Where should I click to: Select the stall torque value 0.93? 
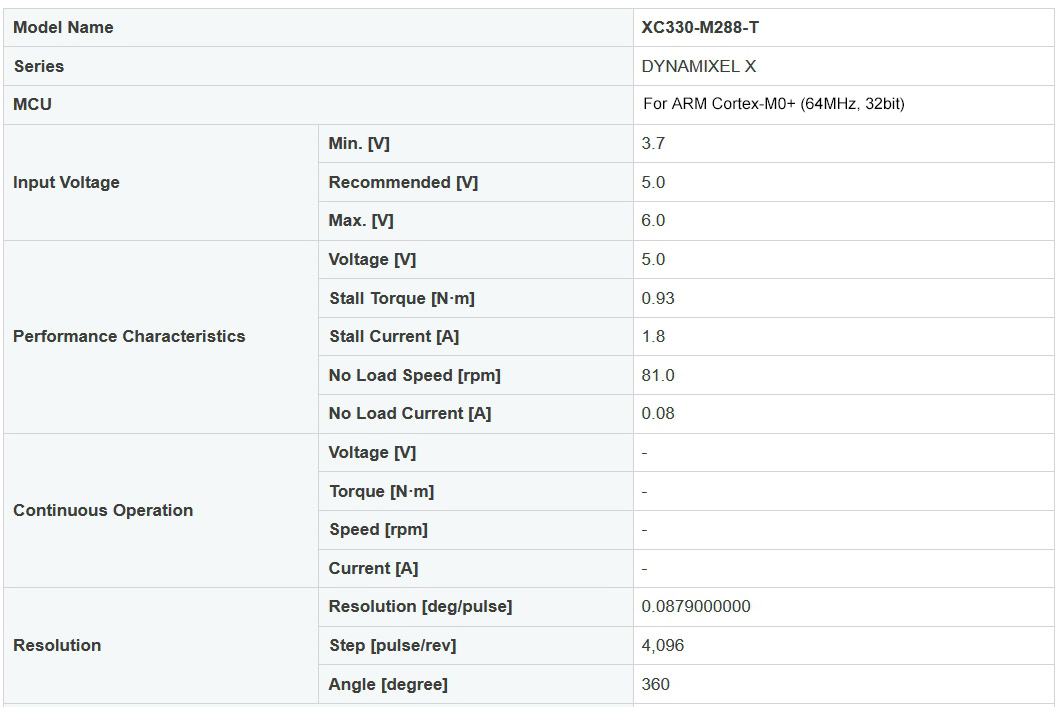(658, 298)
